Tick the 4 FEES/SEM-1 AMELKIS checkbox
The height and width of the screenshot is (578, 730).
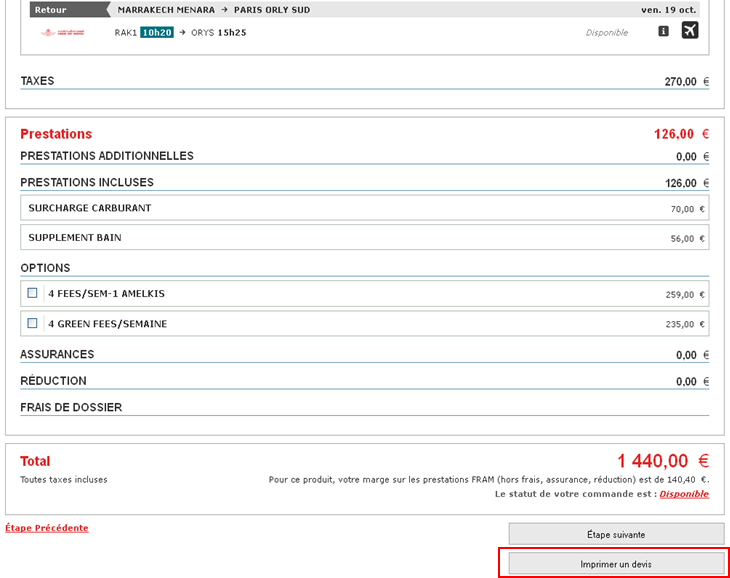[33, 293]
